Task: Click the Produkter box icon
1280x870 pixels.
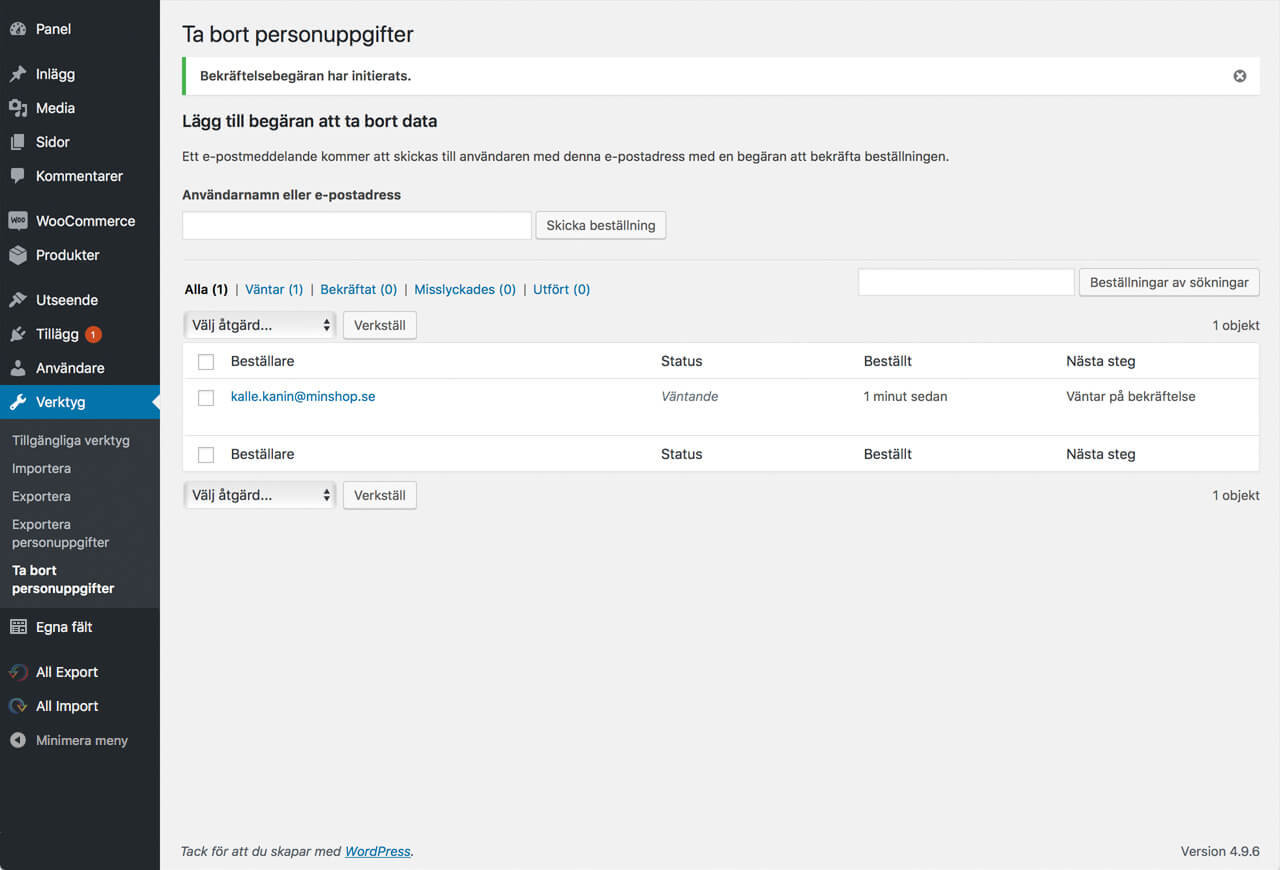Action: [x=18, y=255]
